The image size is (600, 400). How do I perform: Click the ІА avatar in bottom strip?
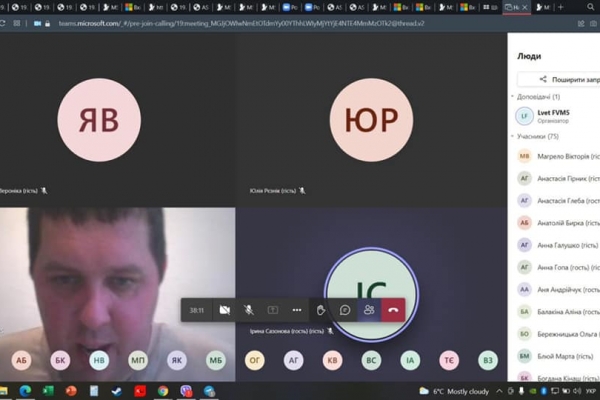click(410, 360)
